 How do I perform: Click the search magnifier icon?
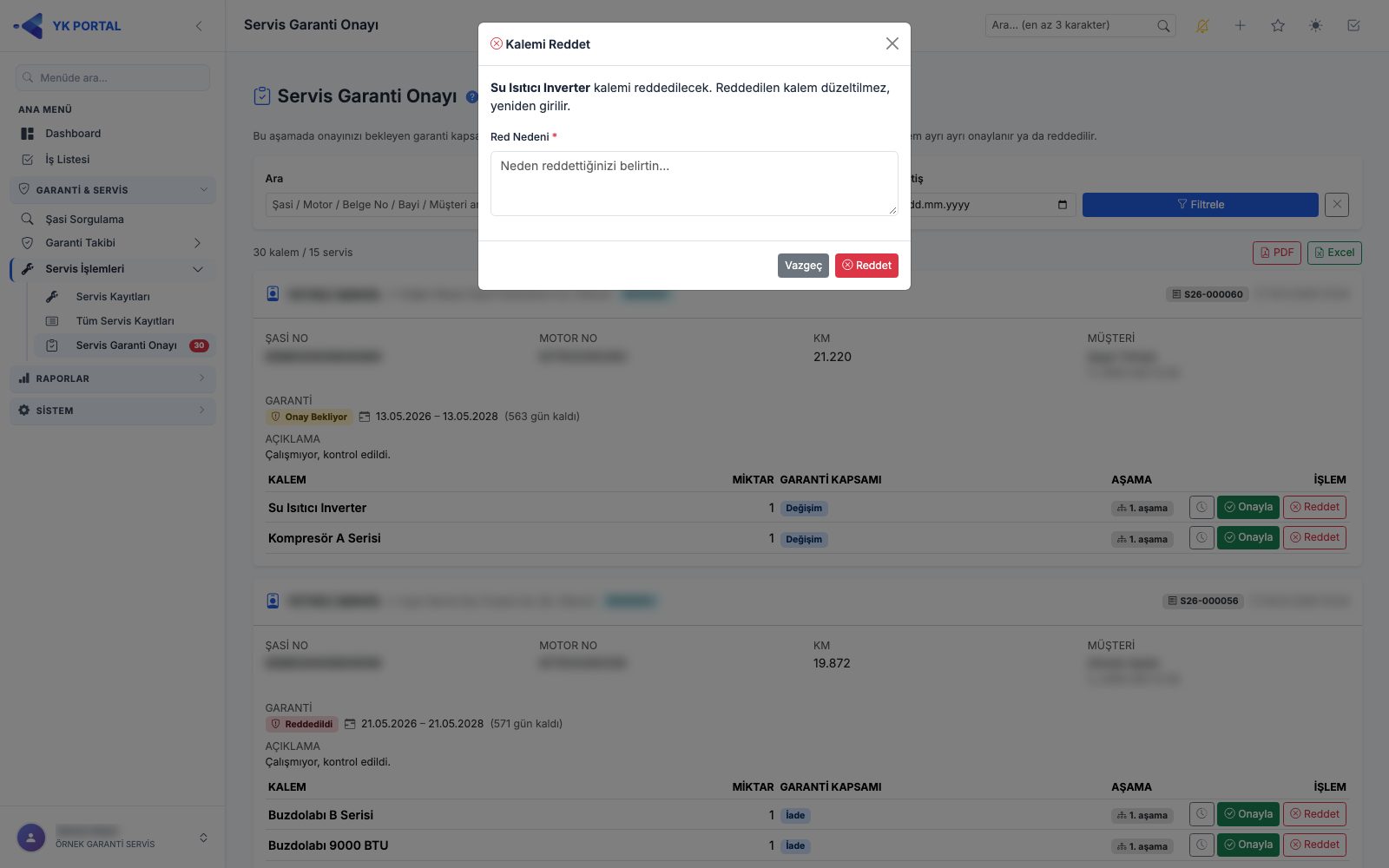1163,26
